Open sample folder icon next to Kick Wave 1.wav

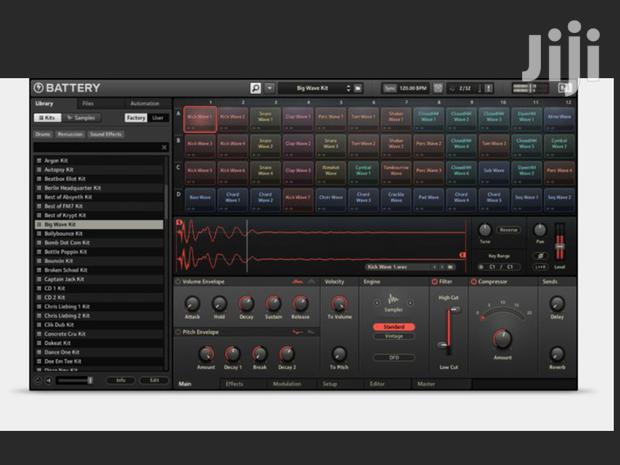450,267
